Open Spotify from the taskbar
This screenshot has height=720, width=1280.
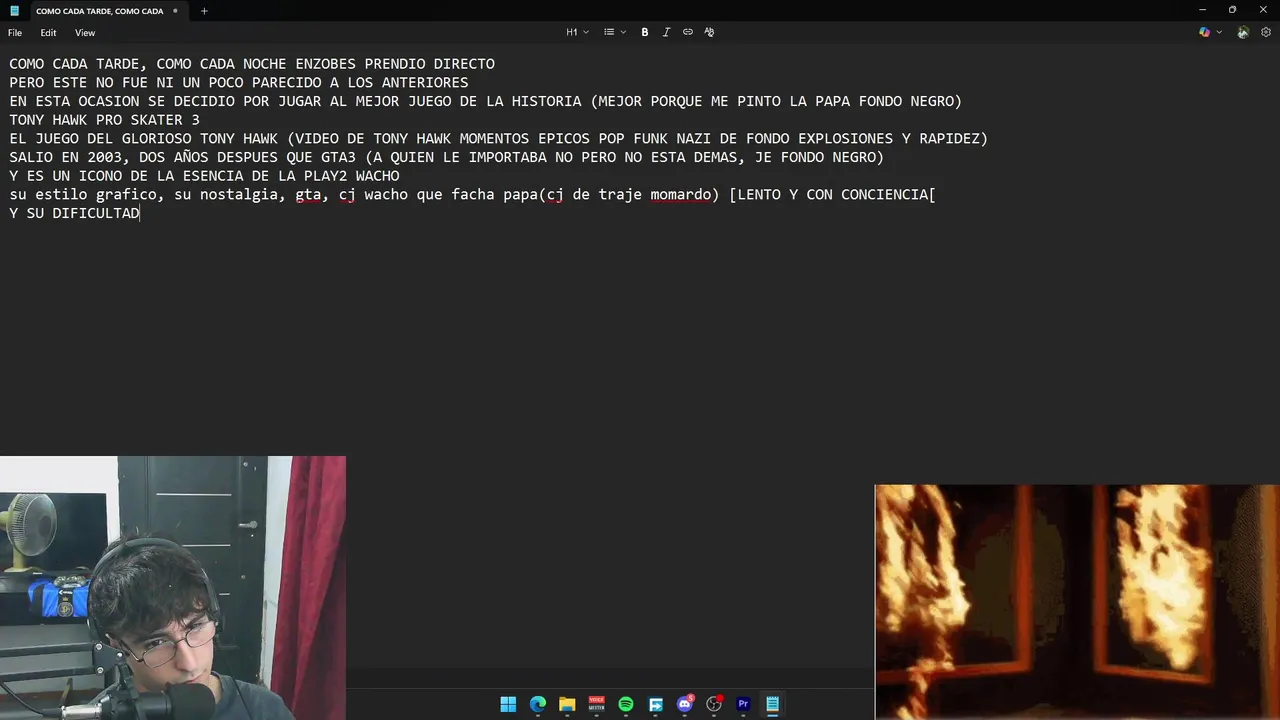(626, 704)
